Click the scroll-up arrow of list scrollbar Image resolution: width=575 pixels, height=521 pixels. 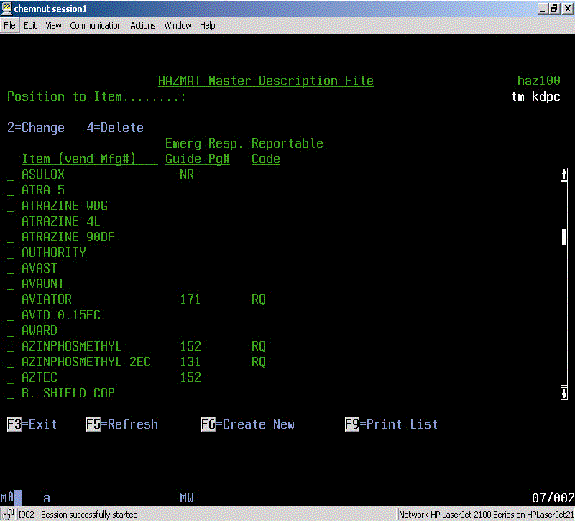click(x=564, y=175)
